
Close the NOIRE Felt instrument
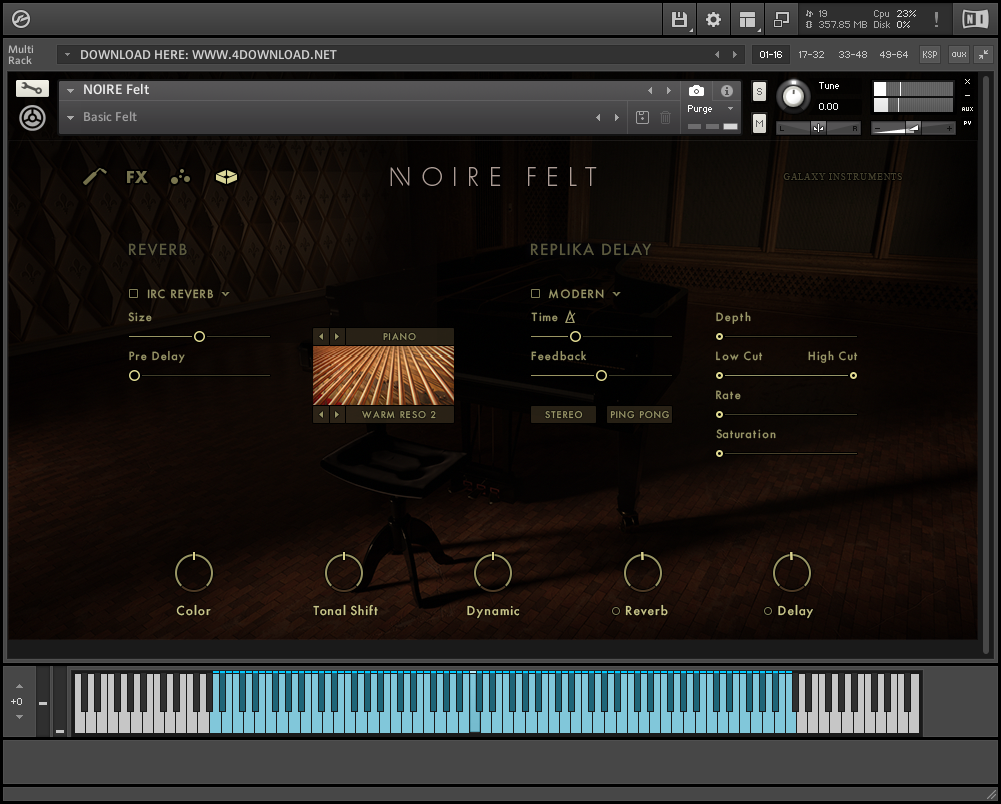pos(967,82)
